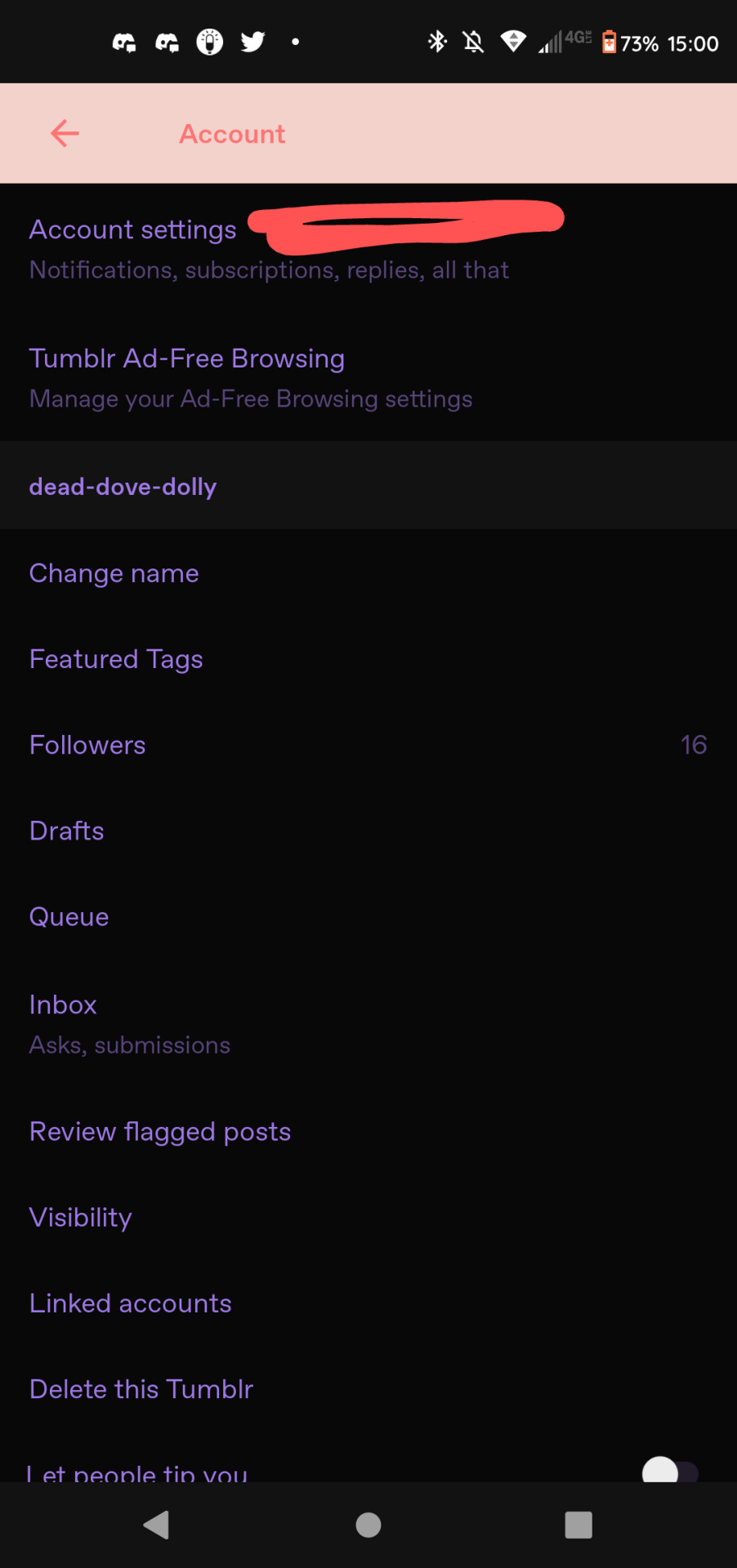Open the Queue
Screen dimensions: 737x1568
pos(368,917)
